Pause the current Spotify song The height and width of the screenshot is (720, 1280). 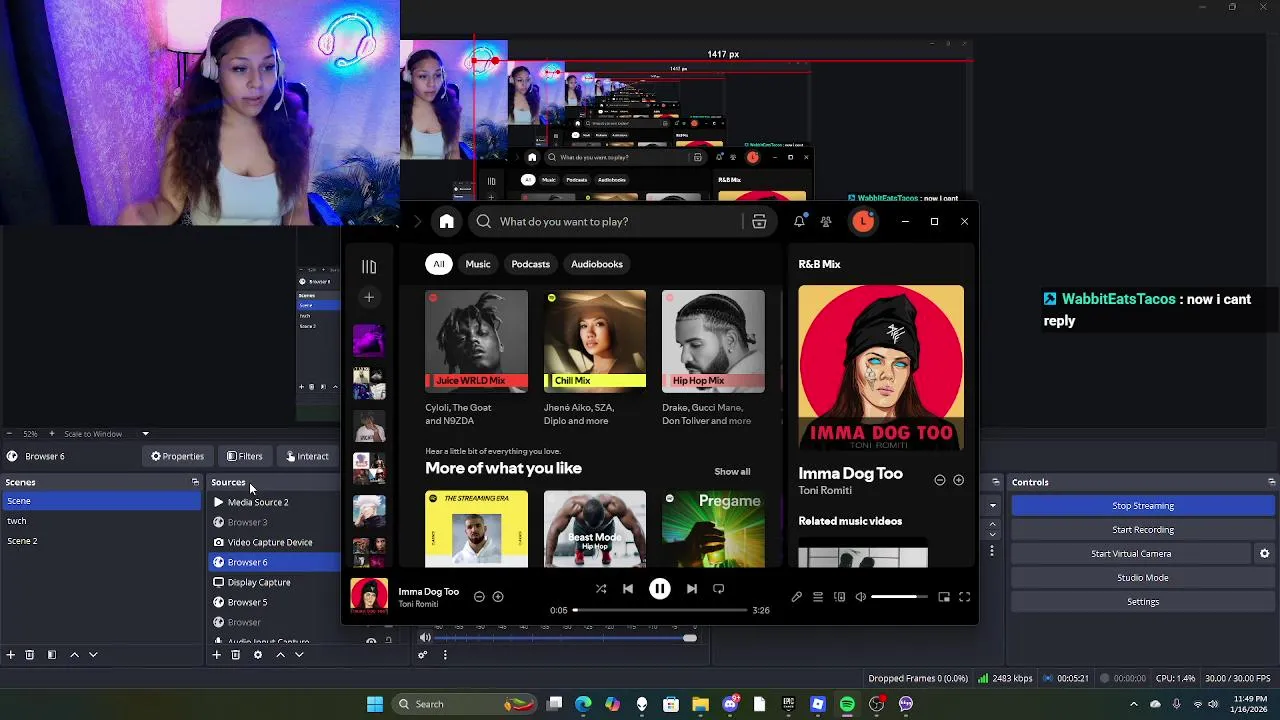click(660, 589)
